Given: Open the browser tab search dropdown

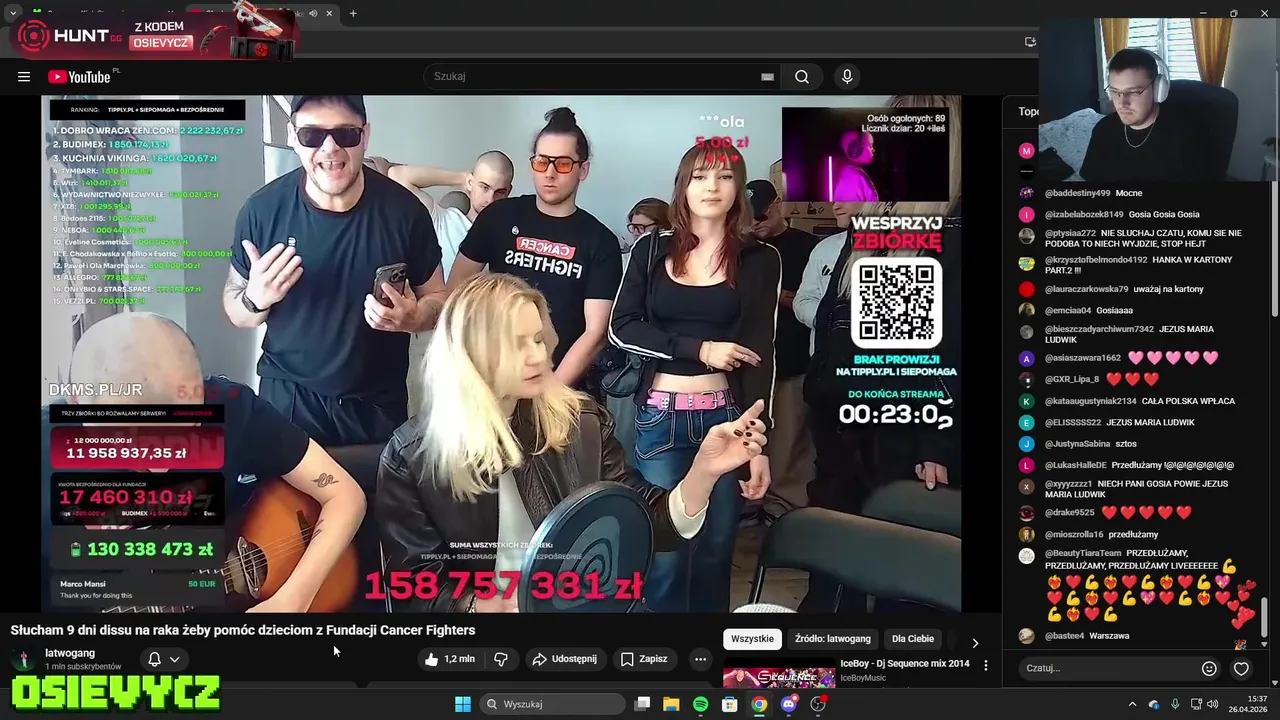Looking at the screenshot, I should coord(13,13).
